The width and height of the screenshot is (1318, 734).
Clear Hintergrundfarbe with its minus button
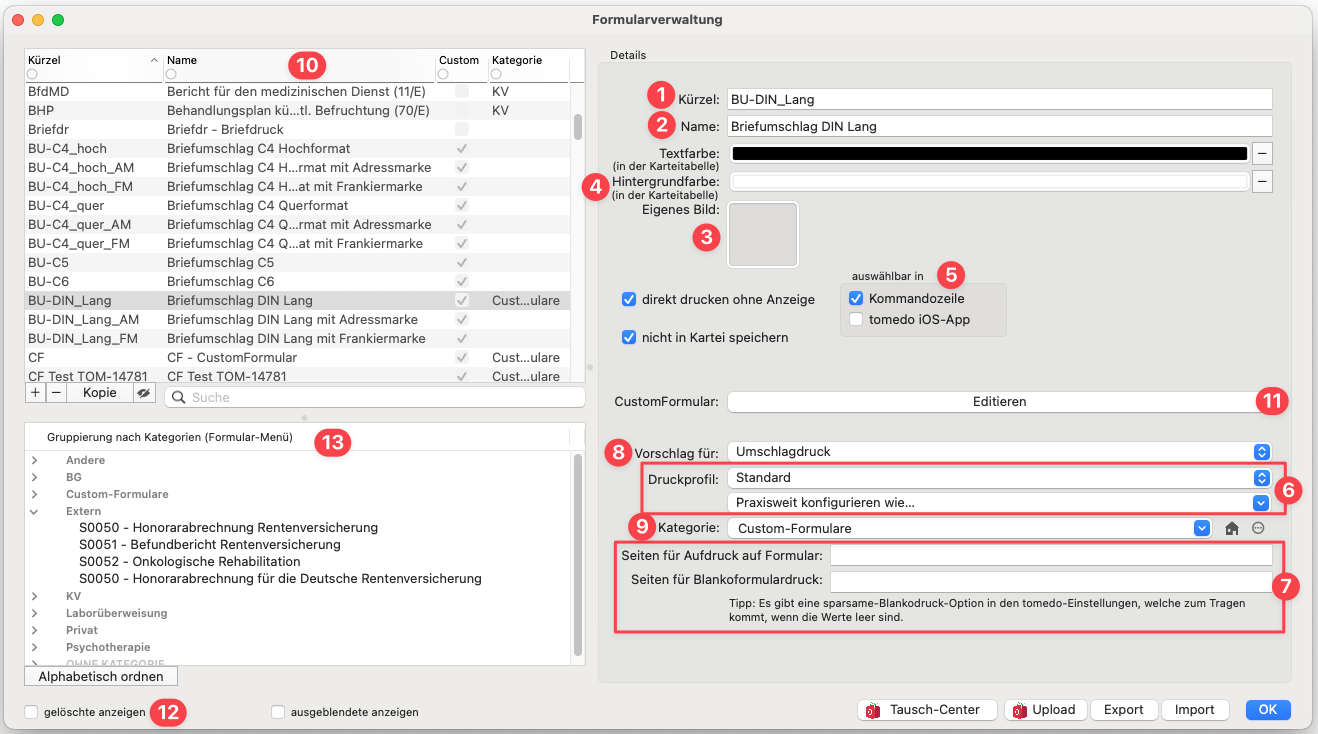pyautogui.click(x=1263, y=181)
